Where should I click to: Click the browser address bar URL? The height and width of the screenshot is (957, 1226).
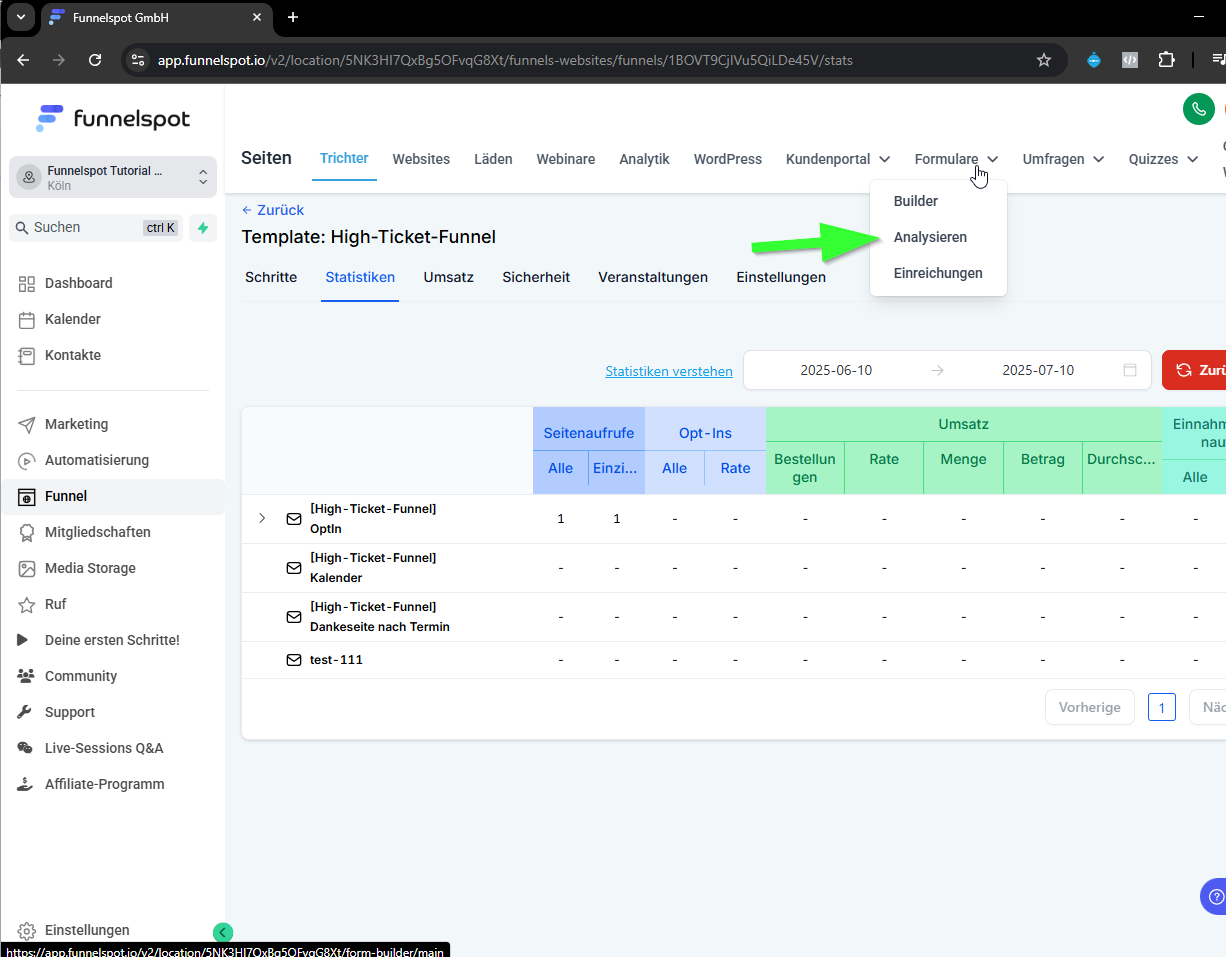[505, 60]
